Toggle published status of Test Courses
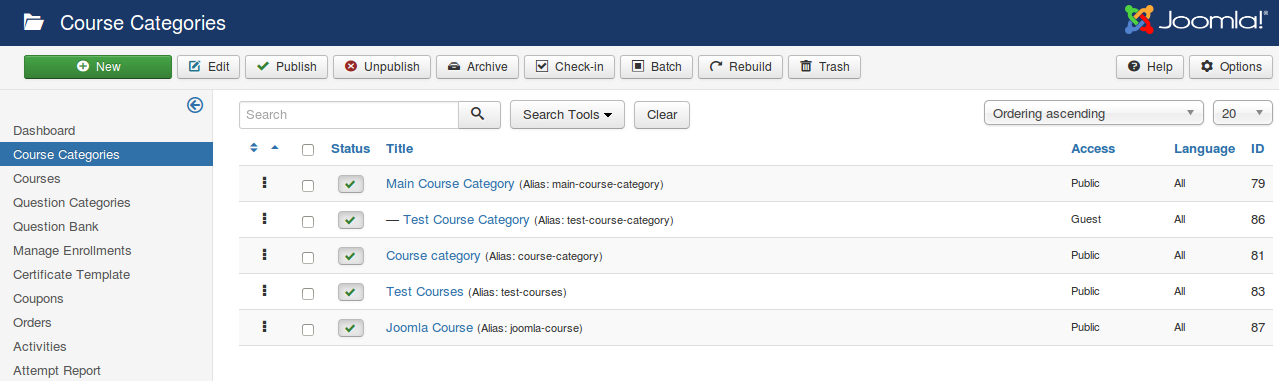 pos(350,293)
